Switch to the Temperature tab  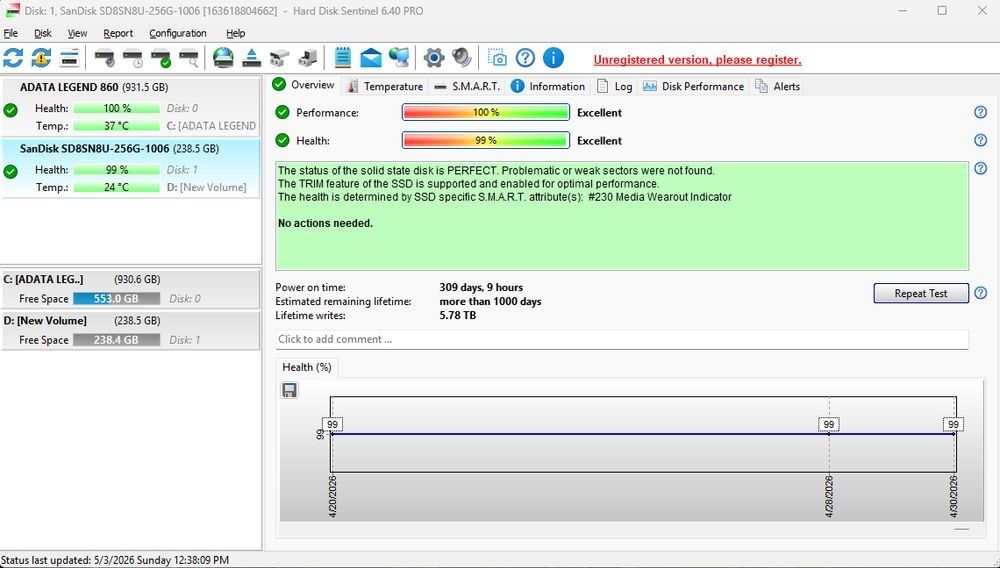pos(386,86)
